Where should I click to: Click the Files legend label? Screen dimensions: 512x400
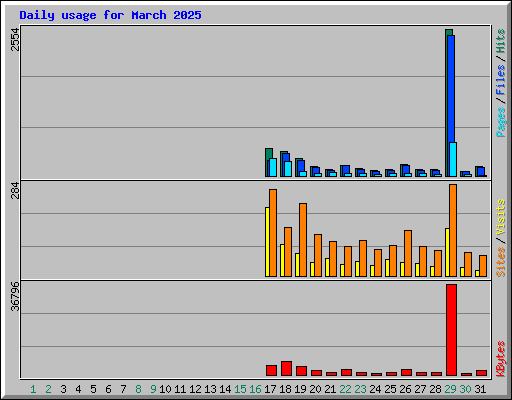(500, 80)
